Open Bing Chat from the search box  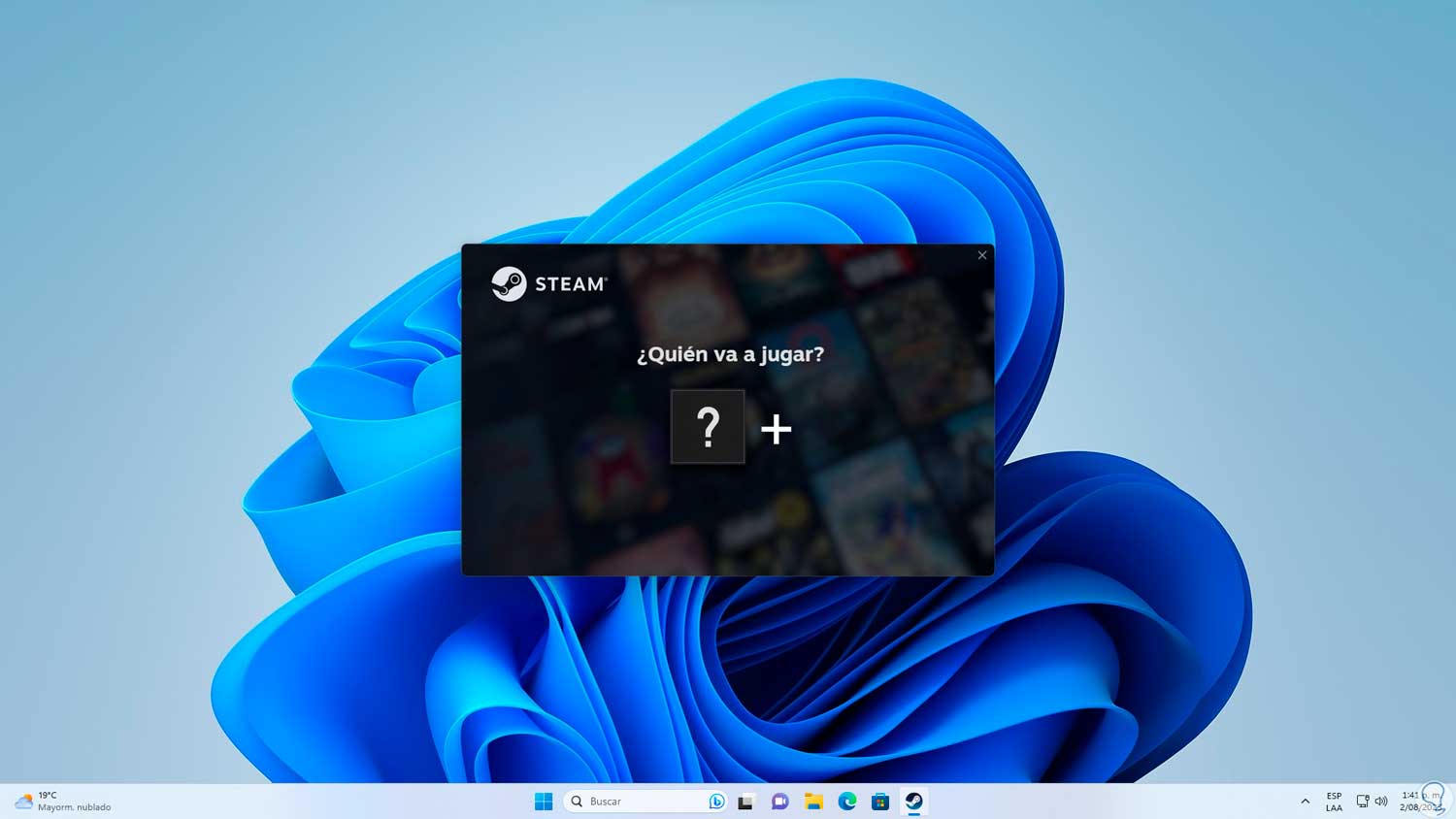tap(716, 802)
